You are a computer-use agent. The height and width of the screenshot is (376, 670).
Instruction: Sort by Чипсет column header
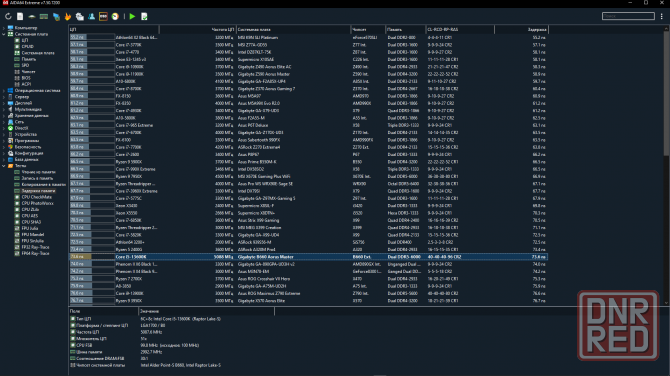[x=368, y=29]
